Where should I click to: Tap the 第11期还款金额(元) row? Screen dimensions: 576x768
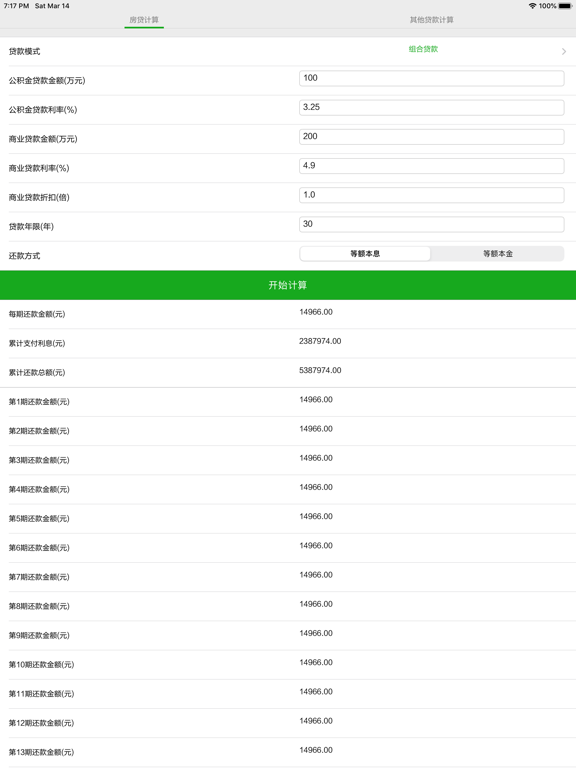288,694
